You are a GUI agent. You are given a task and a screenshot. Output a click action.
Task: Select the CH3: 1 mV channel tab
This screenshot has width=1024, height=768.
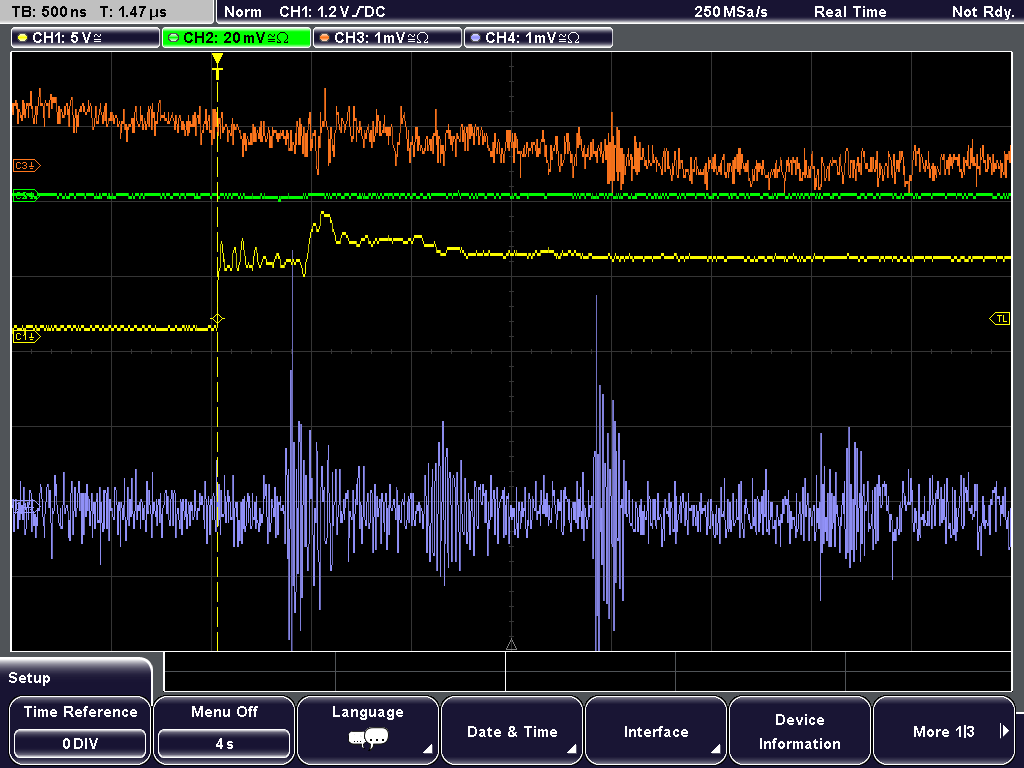coord(387,38)
